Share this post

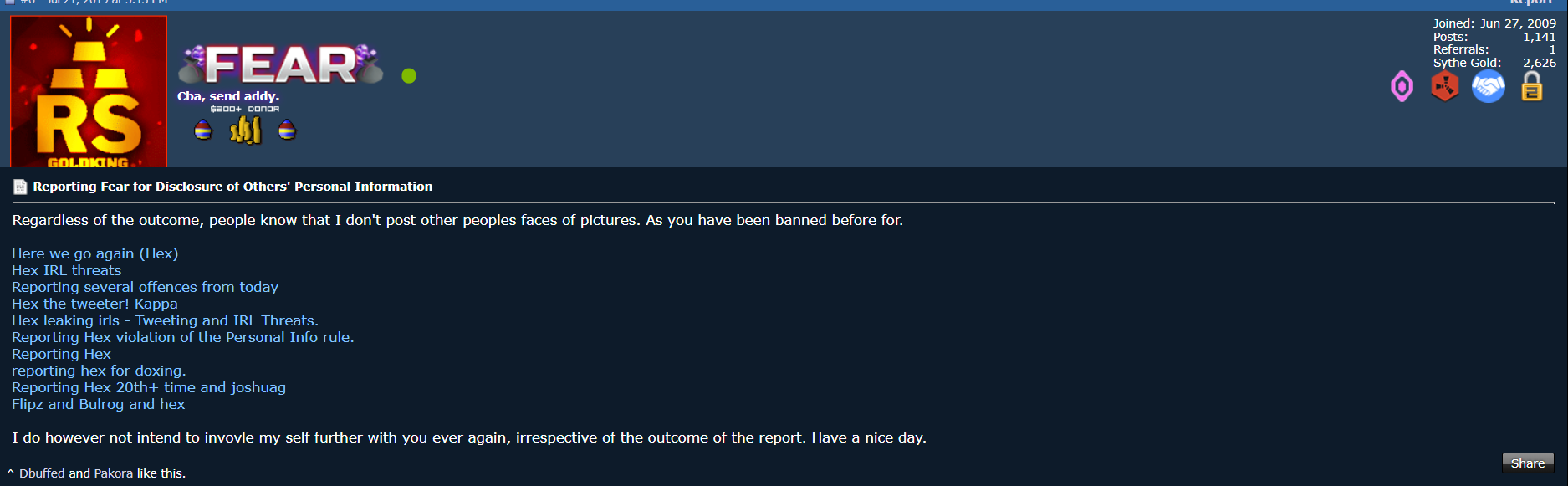1528,463
